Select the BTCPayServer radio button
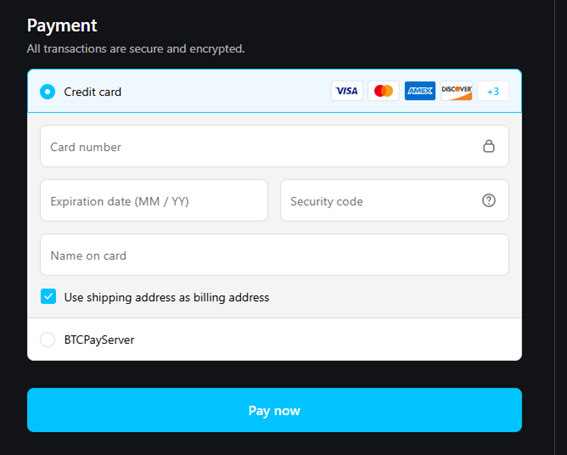The image size is (567, 455). tap(47, 340)
